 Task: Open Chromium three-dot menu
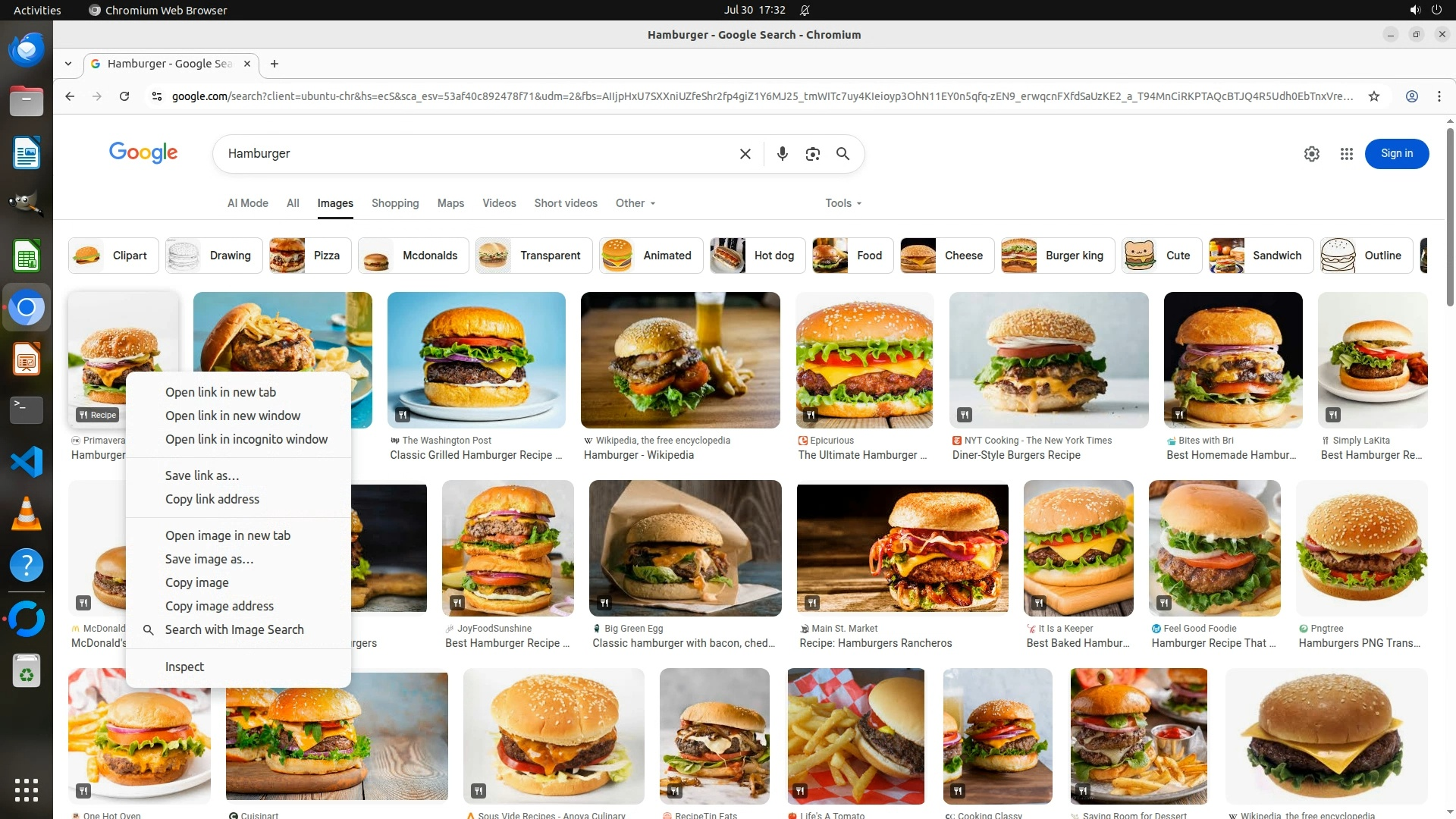coord(1439,96)
